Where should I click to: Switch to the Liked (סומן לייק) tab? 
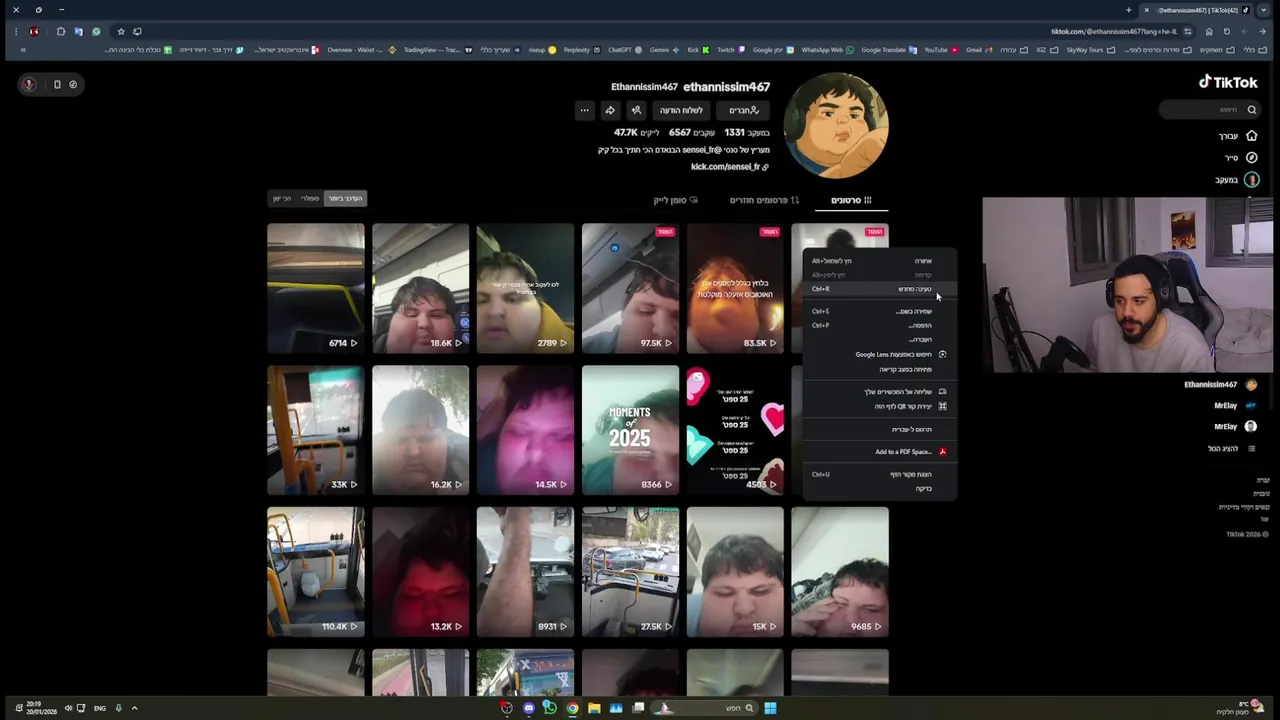(676, 200)
